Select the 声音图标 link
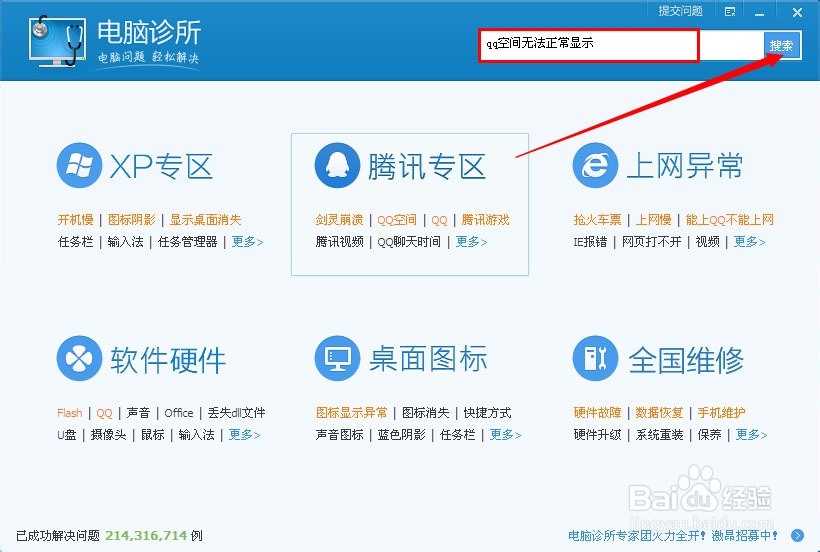 [x=339, y=435]
